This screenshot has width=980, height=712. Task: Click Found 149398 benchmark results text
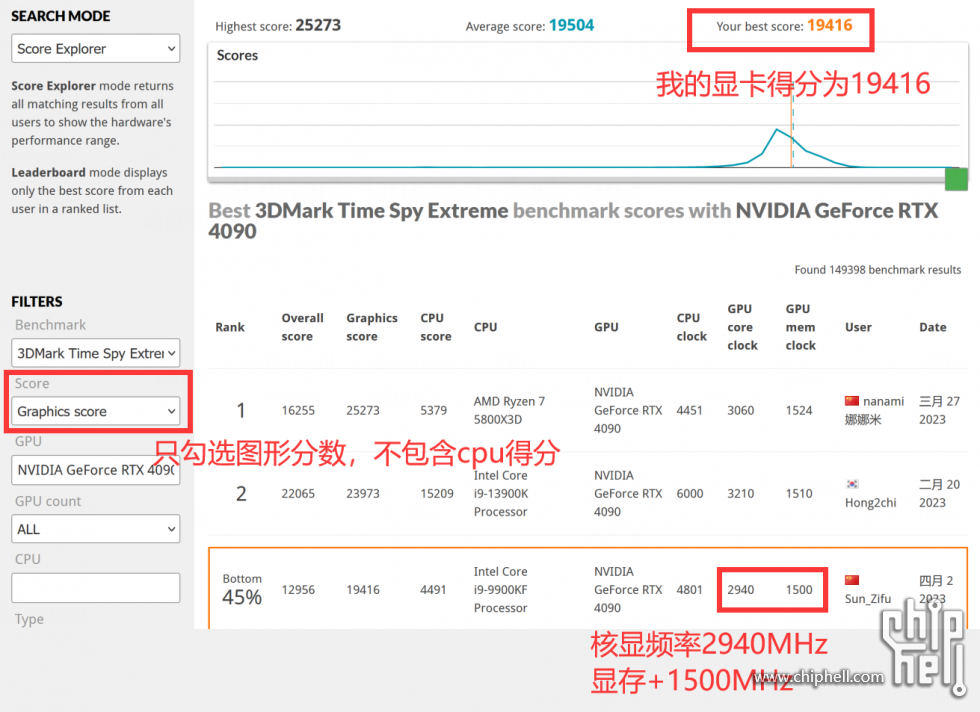coord(878,269)
